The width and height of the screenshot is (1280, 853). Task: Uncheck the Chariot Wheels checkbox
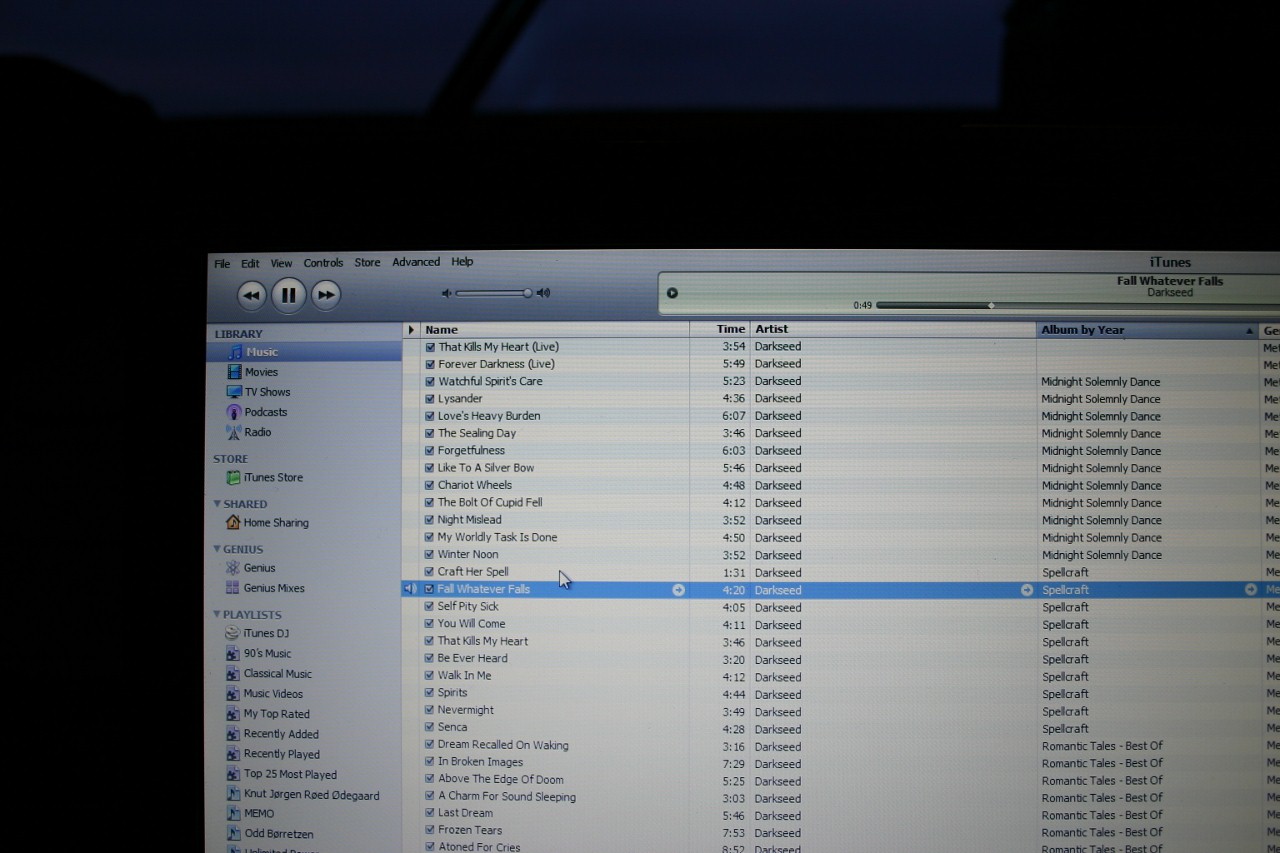[430, 485]
